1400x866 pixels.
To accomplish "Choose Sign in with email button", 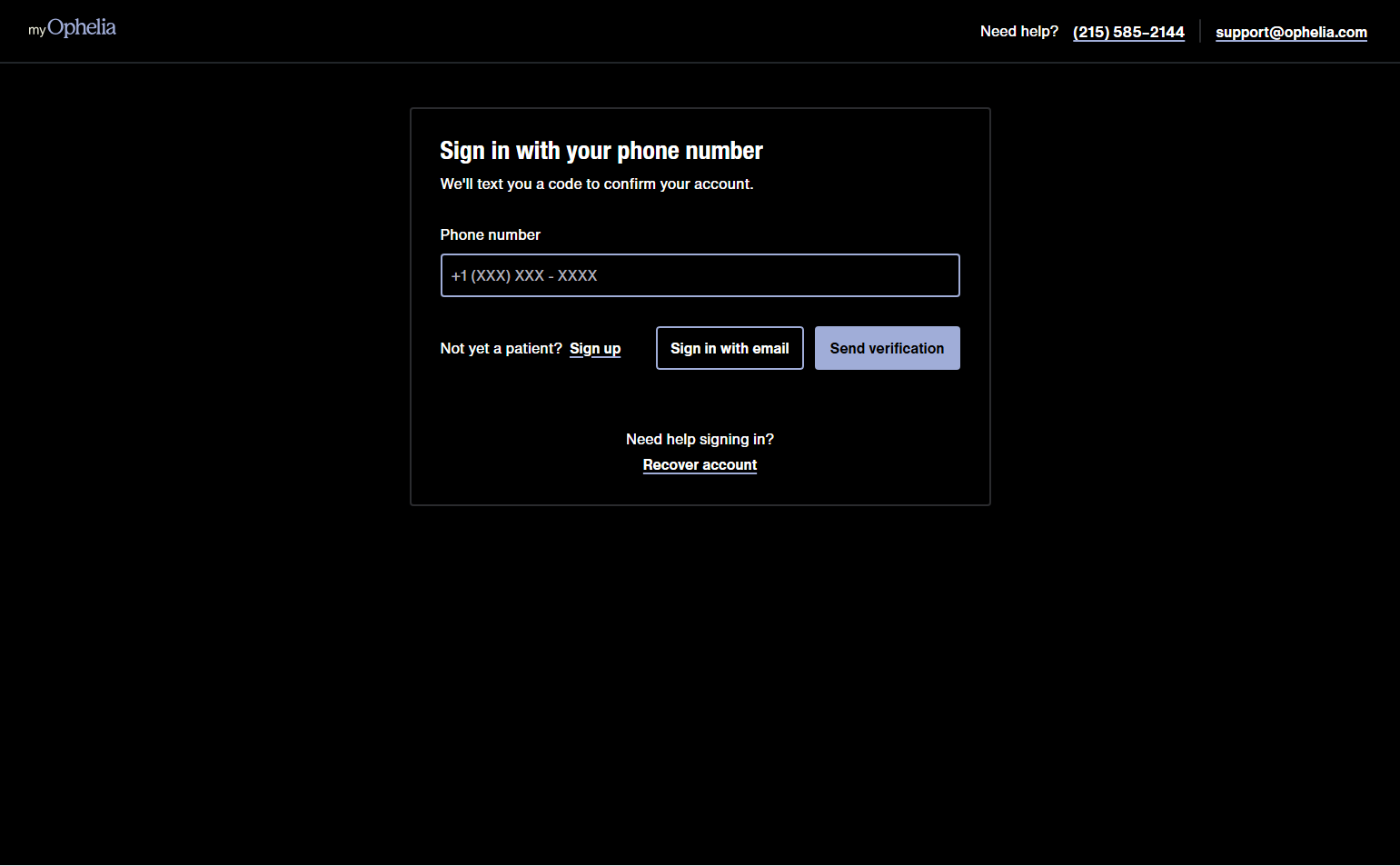I will pyautogui.click(x=730, y=348).
